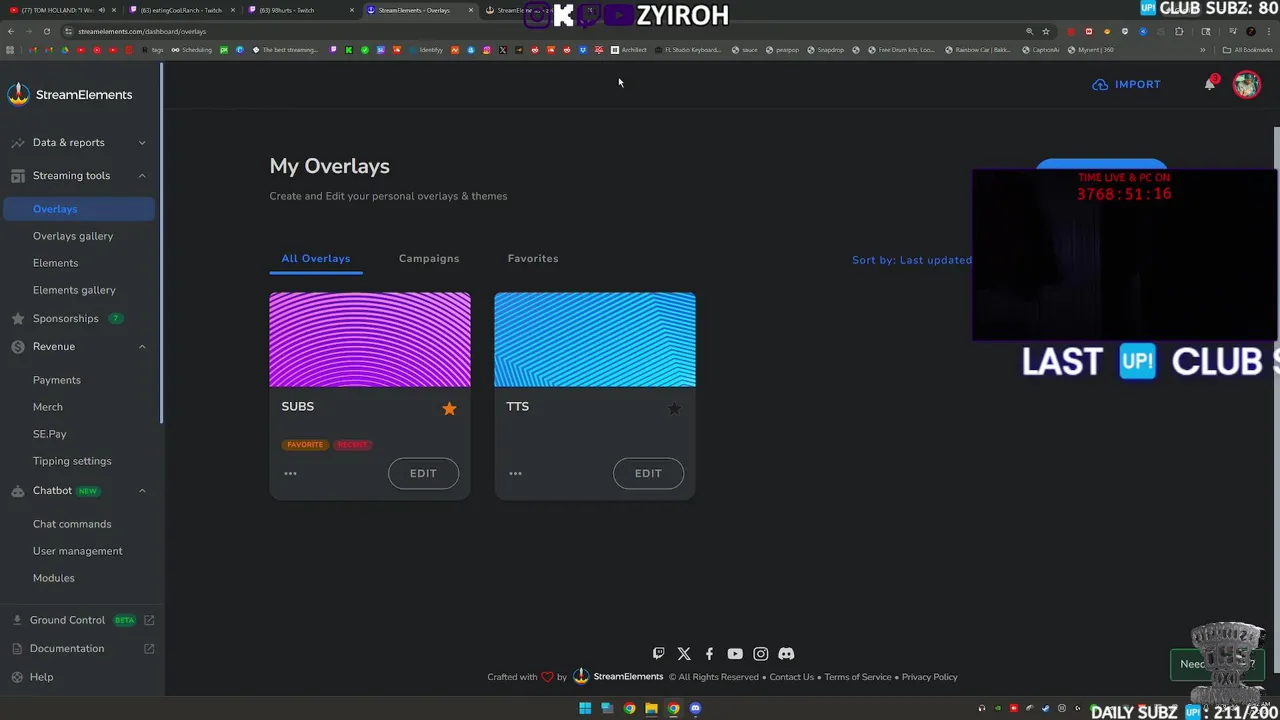Click the Data & reports chart icon
The width and height of the screenshot is (1280, 720).
(x=18, y=143)
